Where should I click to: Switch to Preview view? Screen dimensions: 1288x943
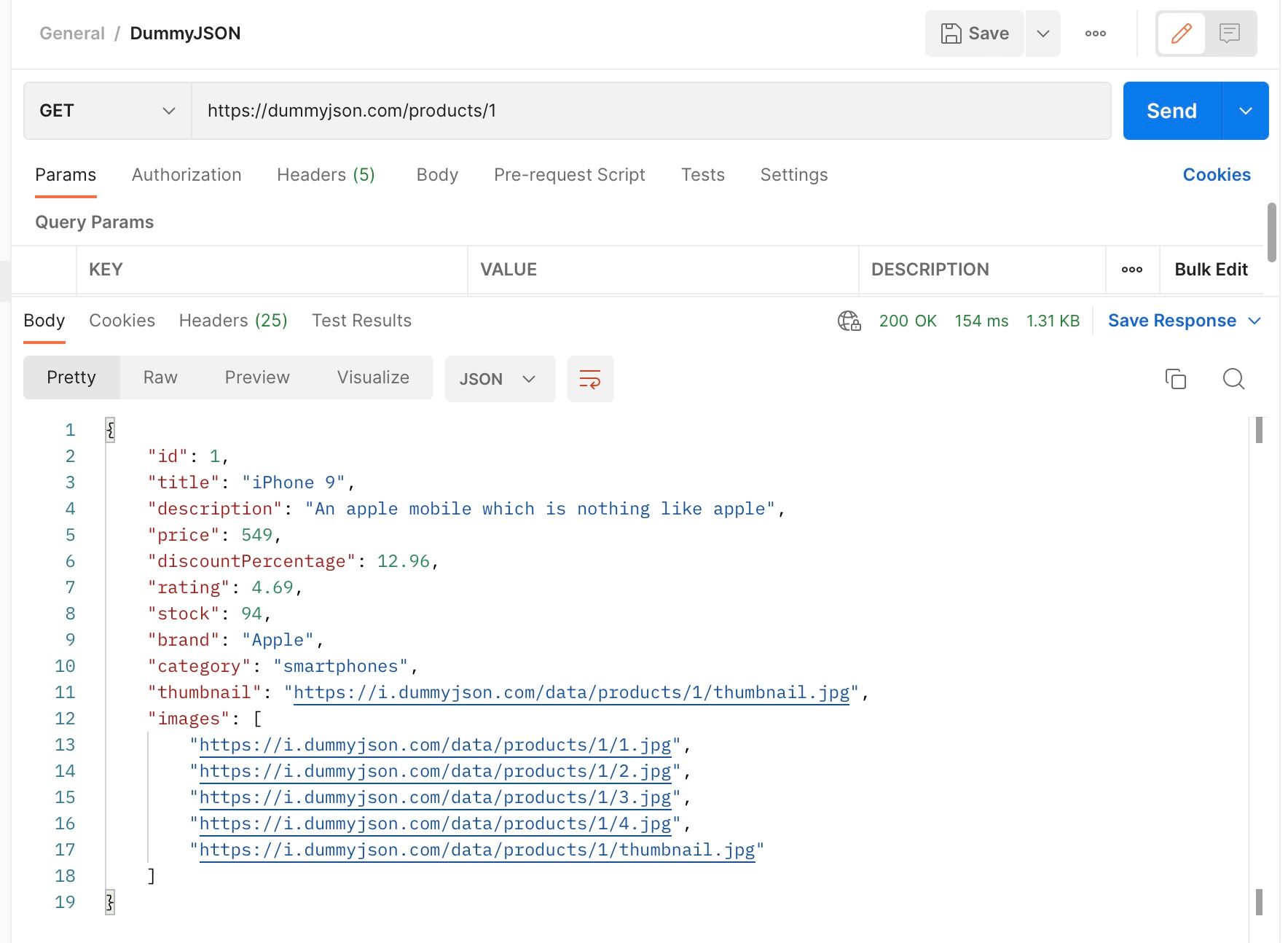click(257, 377)
